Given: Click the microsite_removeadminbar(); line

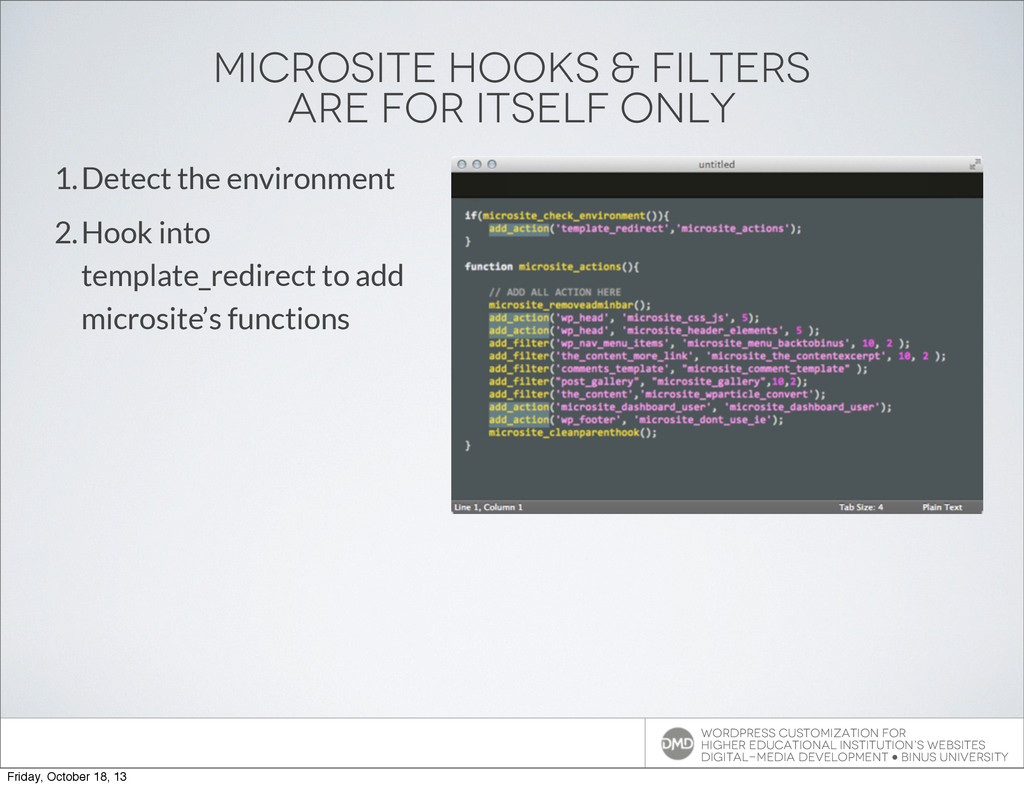Looking at the screenshot, I should 569,305.
